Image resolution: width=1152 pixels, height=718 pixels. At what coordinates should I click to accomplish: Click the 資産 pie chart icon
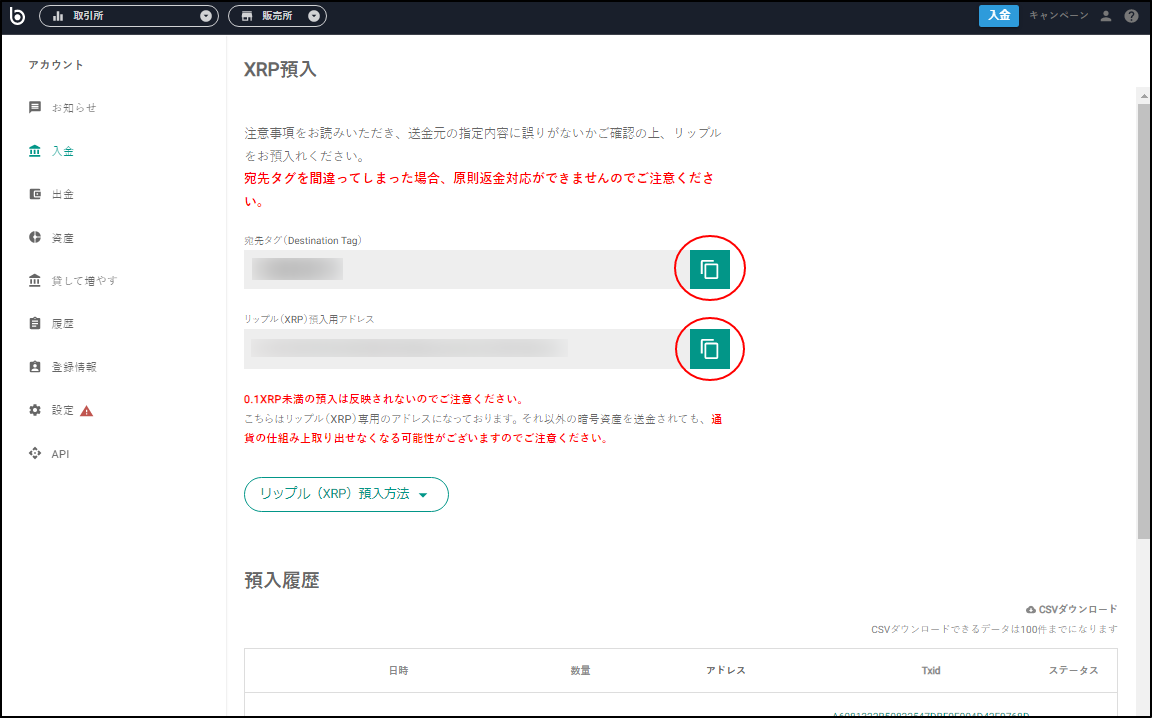click(x=35, y=237)
